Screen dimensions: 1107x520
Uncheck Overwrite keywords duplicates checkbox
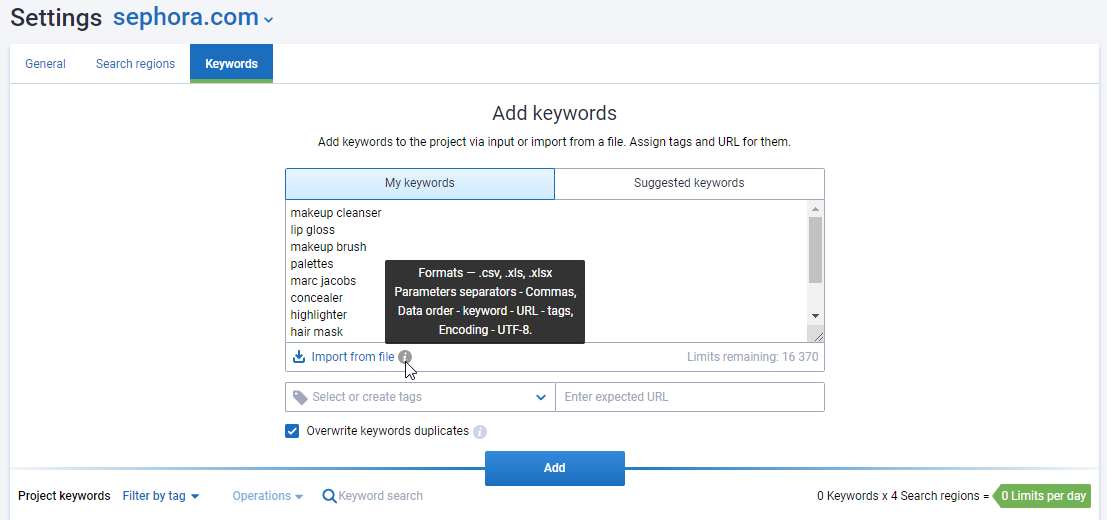(292, 431)
